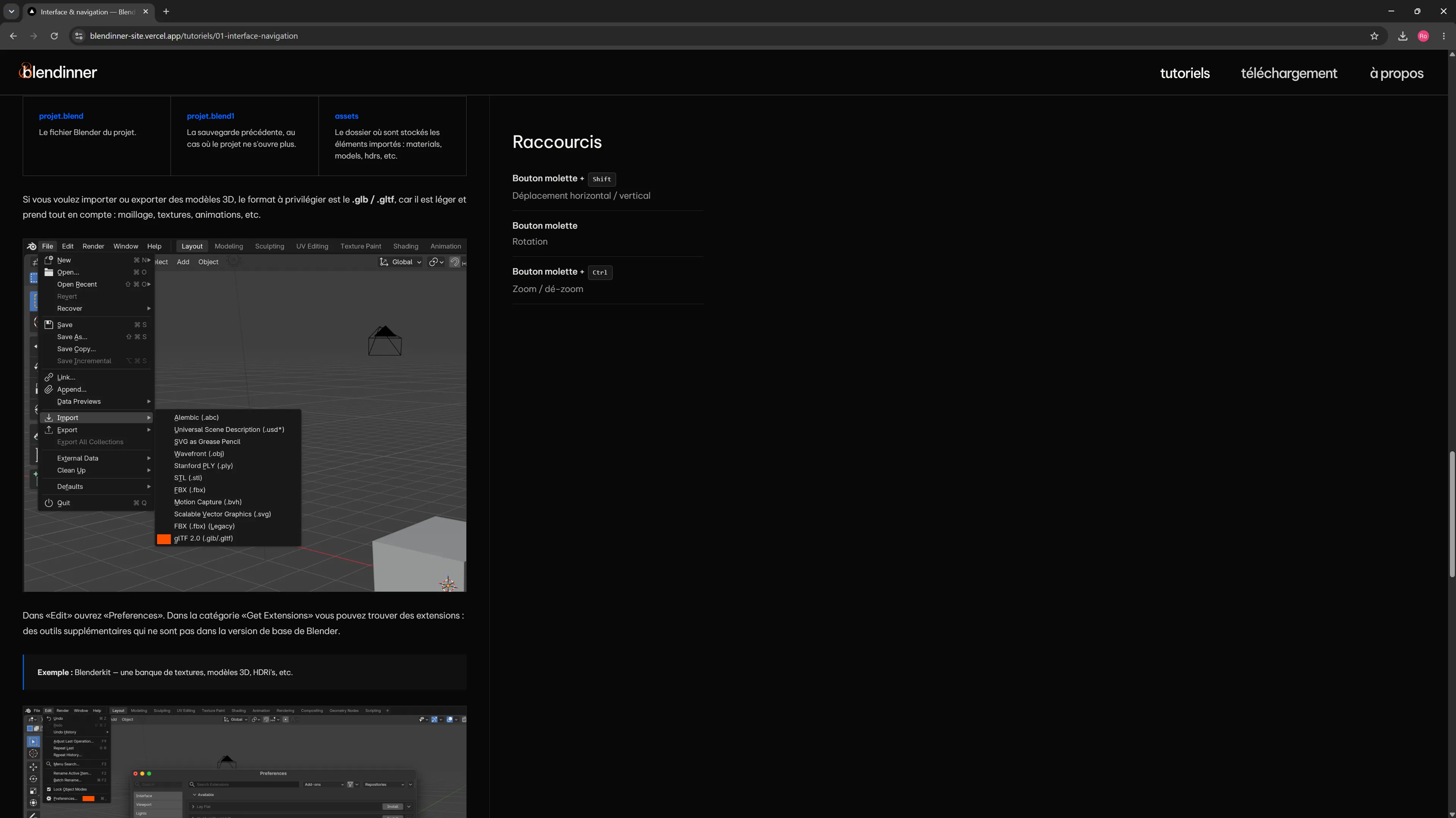Screen dimensions: 1456x818
Task: Open the à propos page
Action: pos(1396,74)
